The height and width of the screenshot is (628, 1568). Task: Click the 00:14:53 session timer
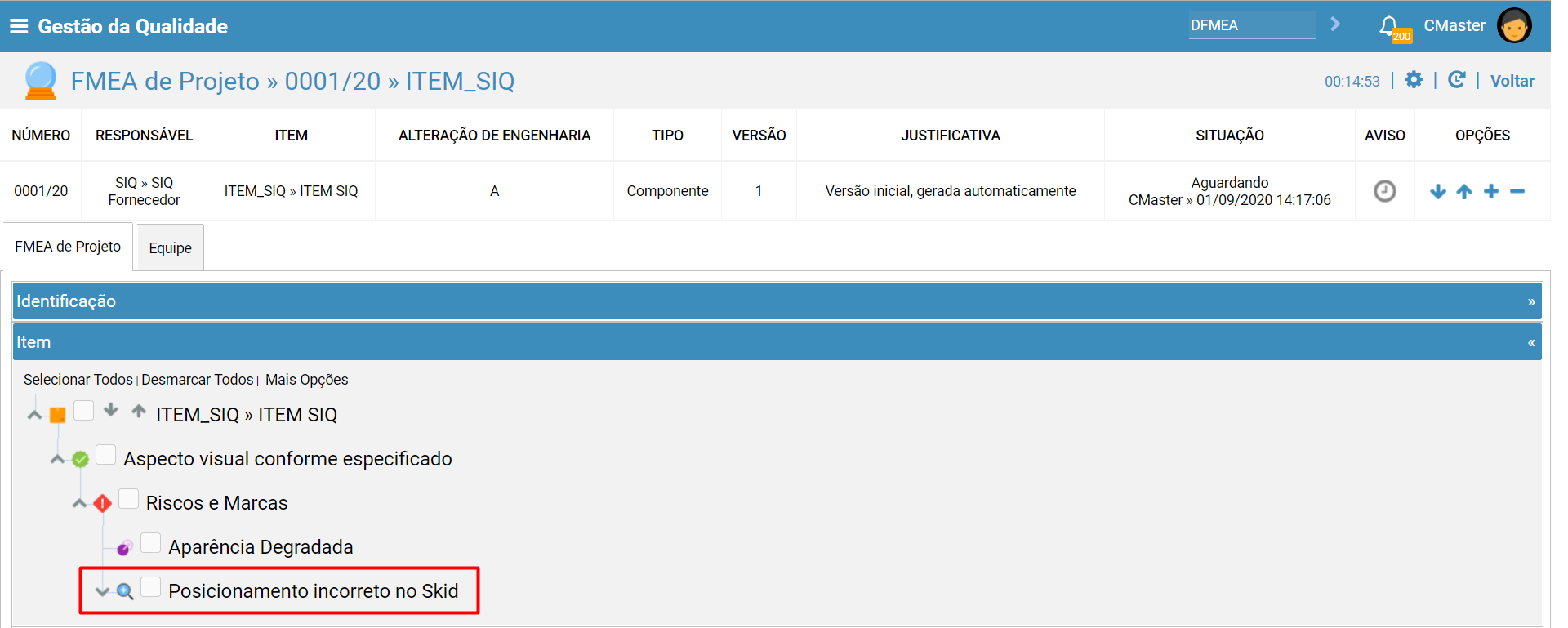1352,82
